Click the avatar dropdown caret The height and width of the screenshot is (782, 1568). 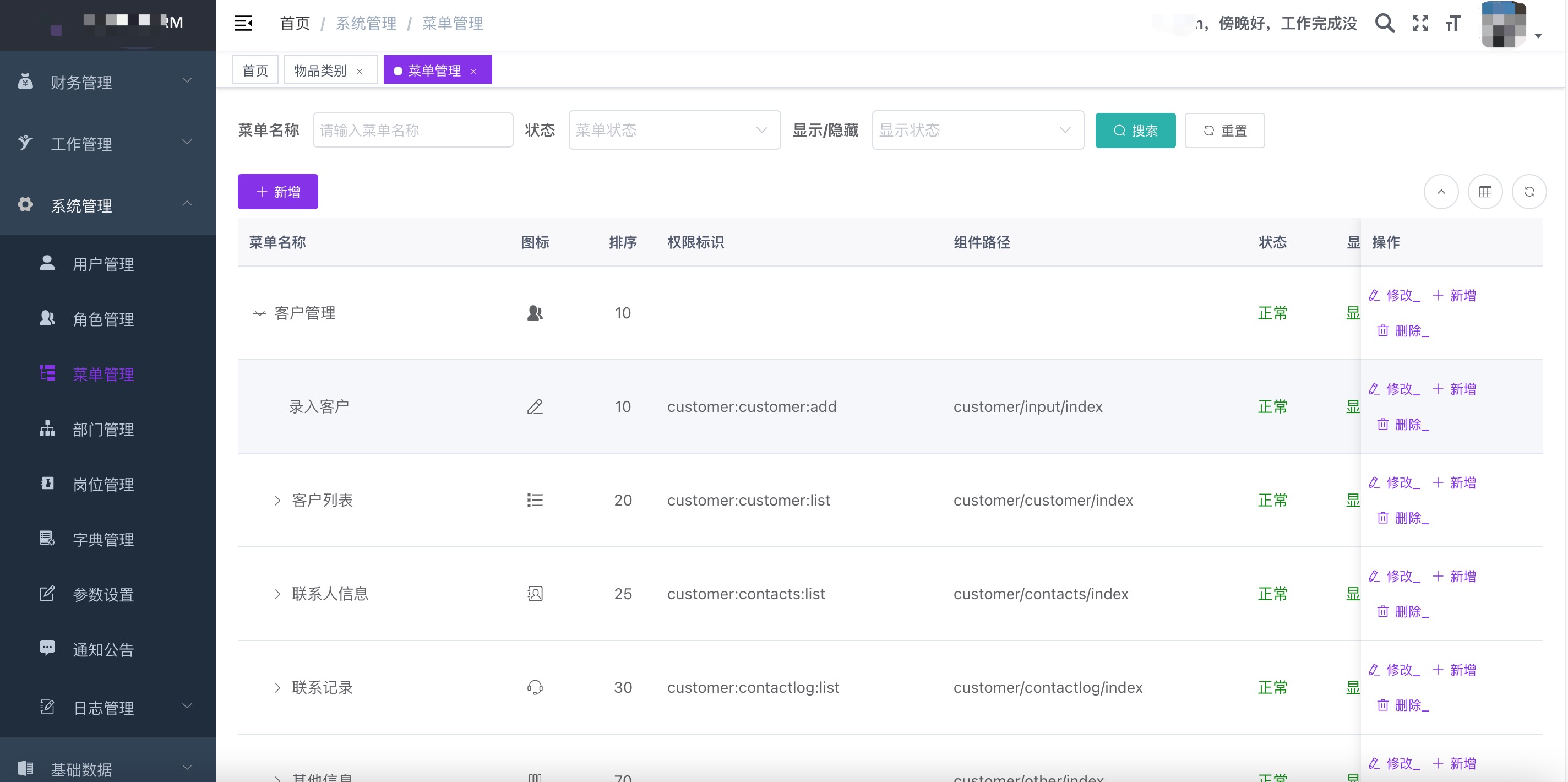pyautogui.click(x=1538, y=36)
